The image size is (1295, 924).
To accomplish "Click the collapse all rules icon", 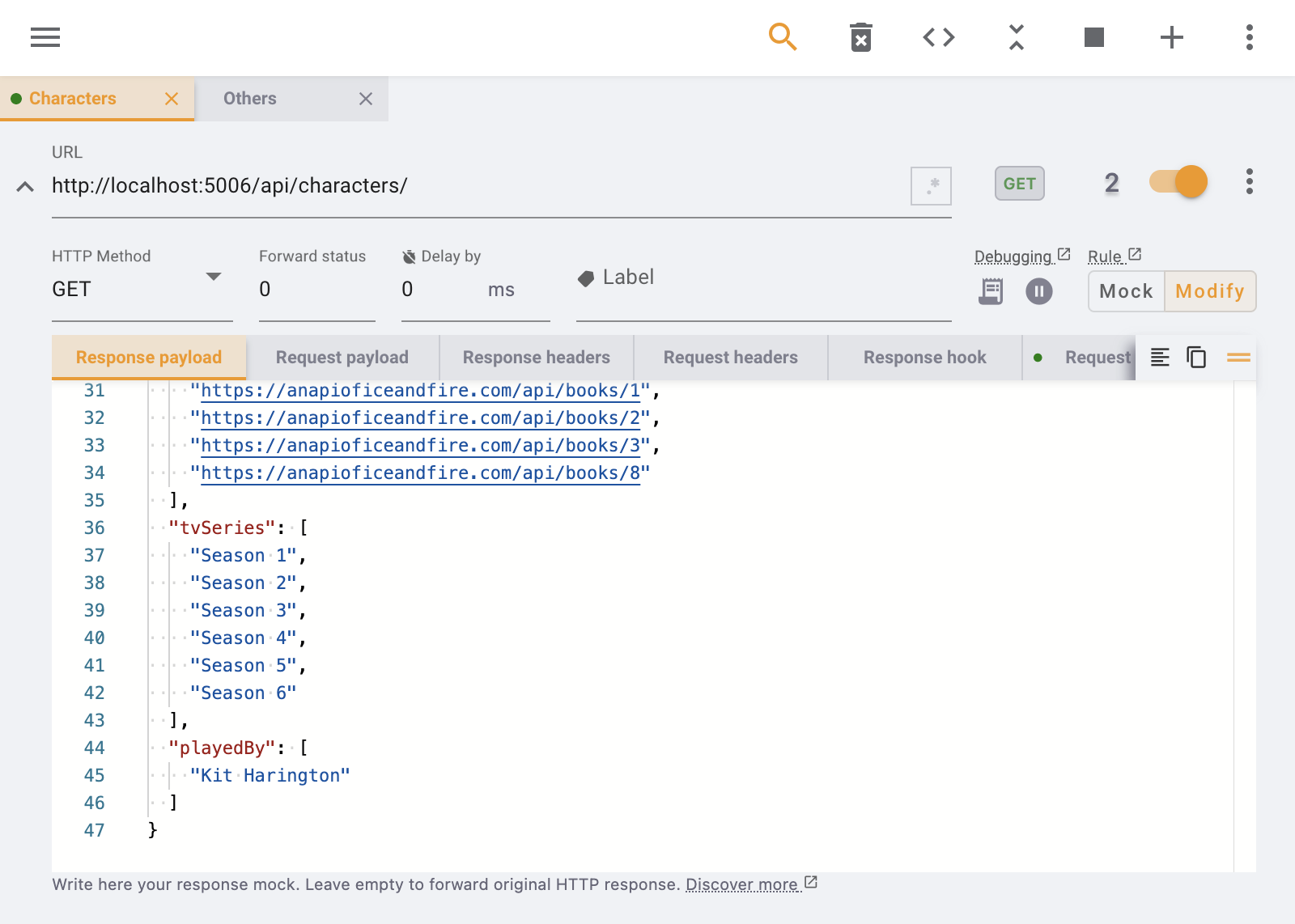I will [1016, 37].
